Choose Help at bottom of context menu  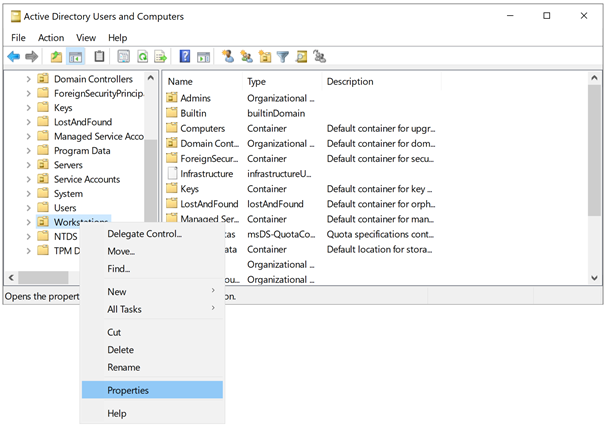[x=152, y=413]
